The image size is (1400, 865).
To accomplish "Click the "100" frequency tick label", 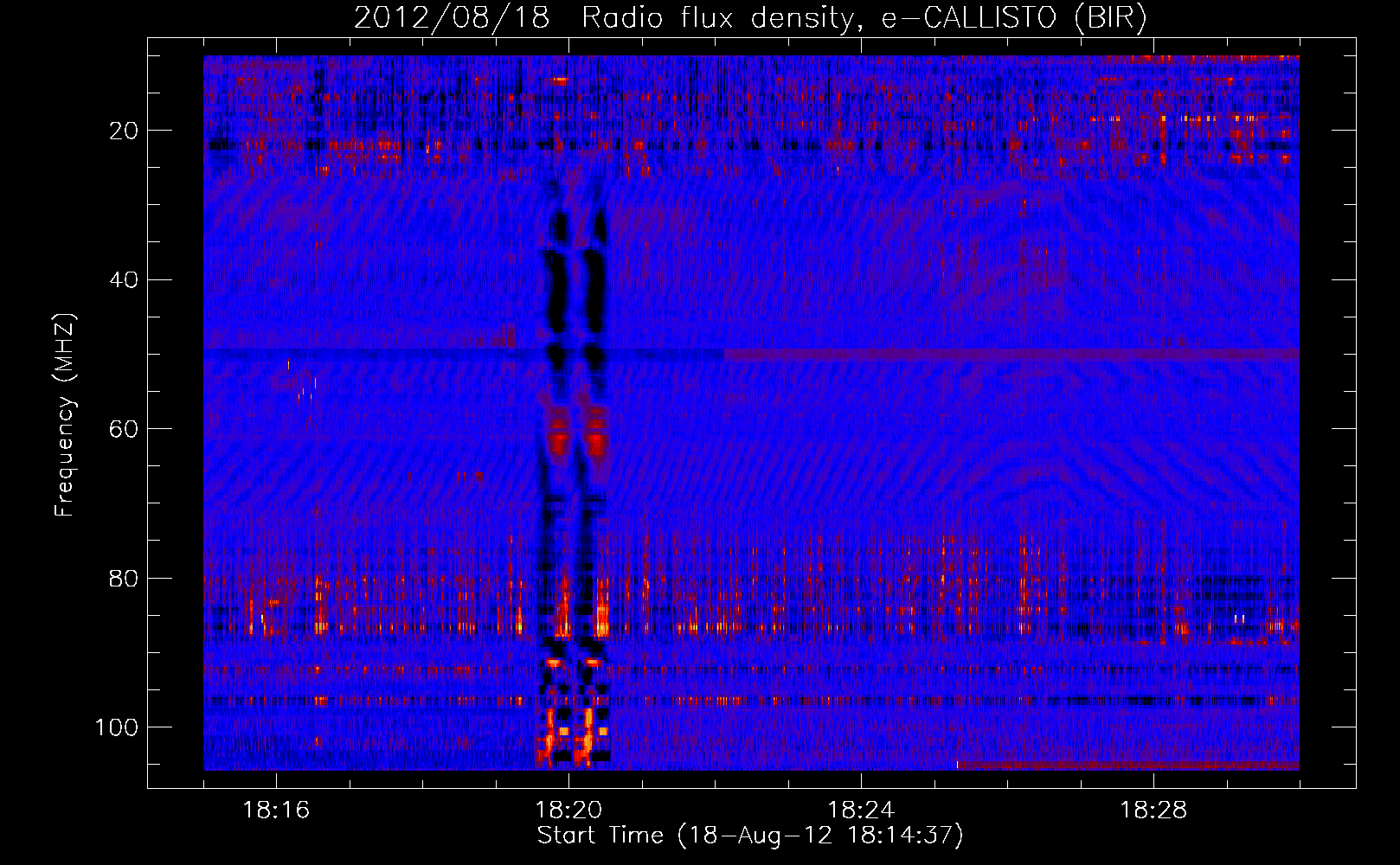I will [x=117, y=727].
